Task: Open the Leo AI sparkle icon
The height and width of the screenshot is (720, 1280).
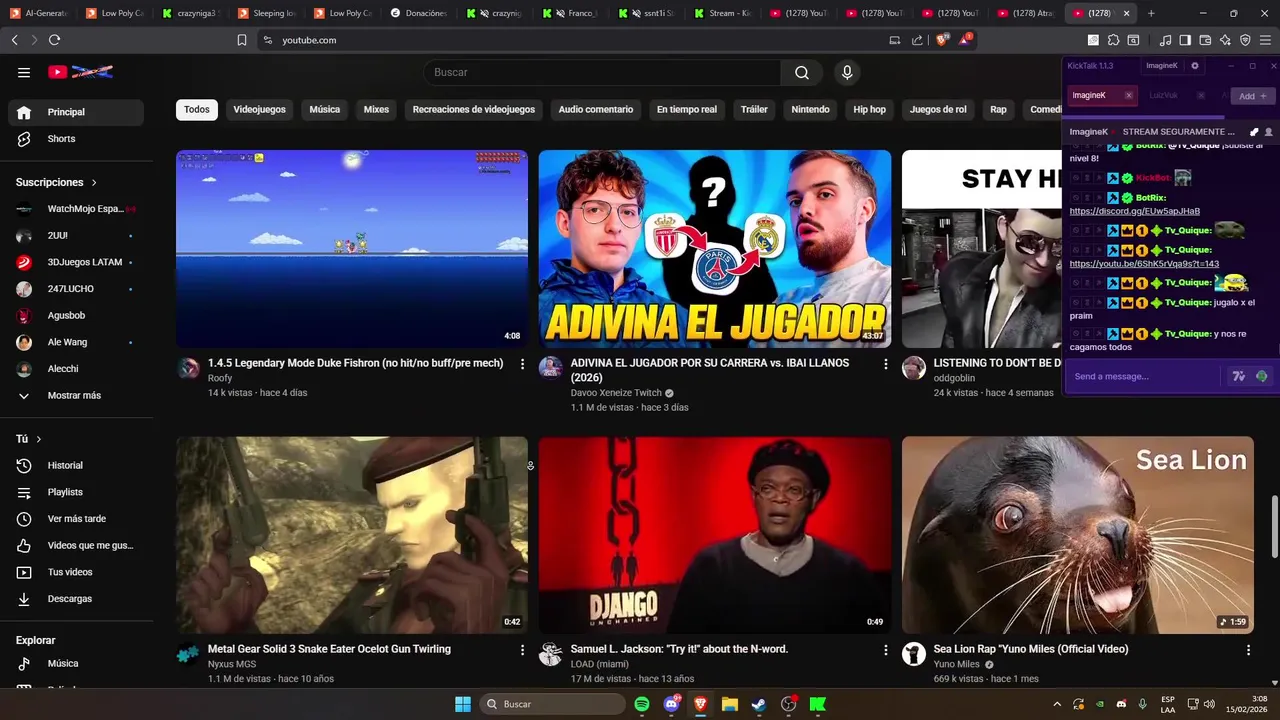Action: (1225, 40)
